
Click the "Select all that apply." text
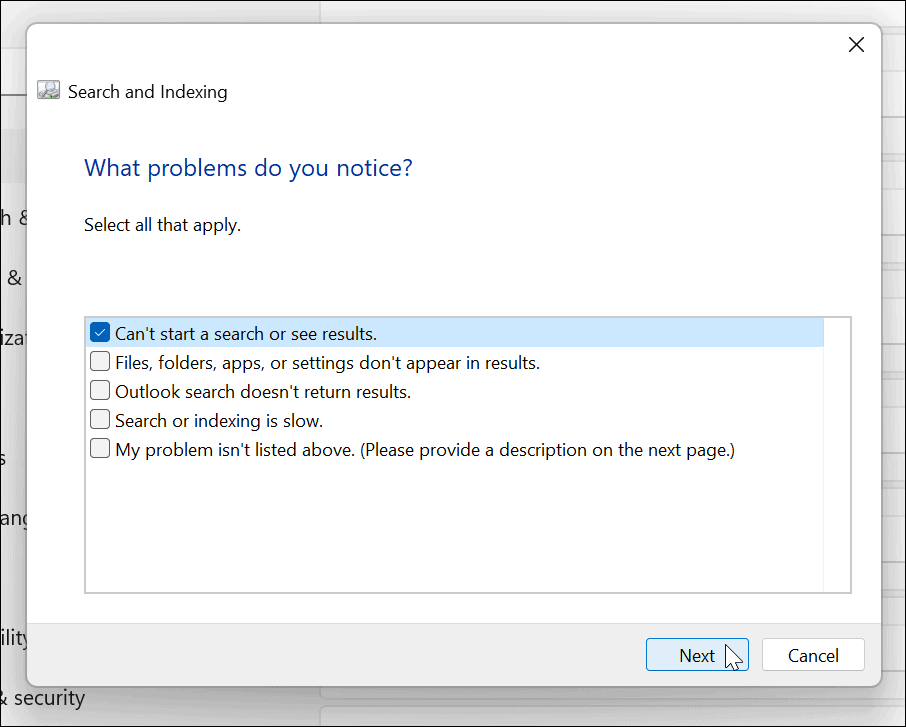tap(162, 225)
